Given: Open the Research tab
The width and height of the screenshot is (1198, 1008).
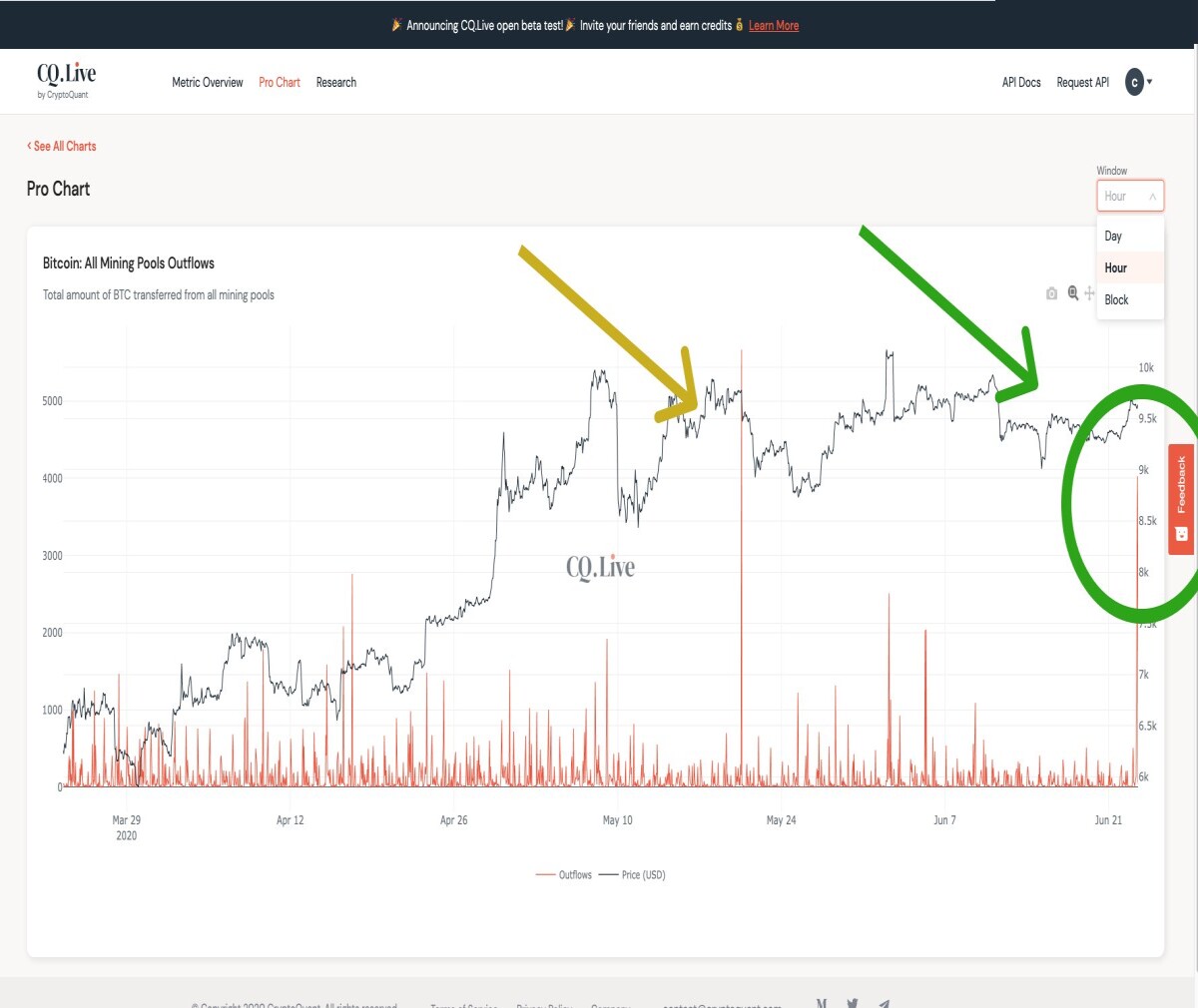Looking at the screenshot, I should pyautogui.click(x=336, y=83).
